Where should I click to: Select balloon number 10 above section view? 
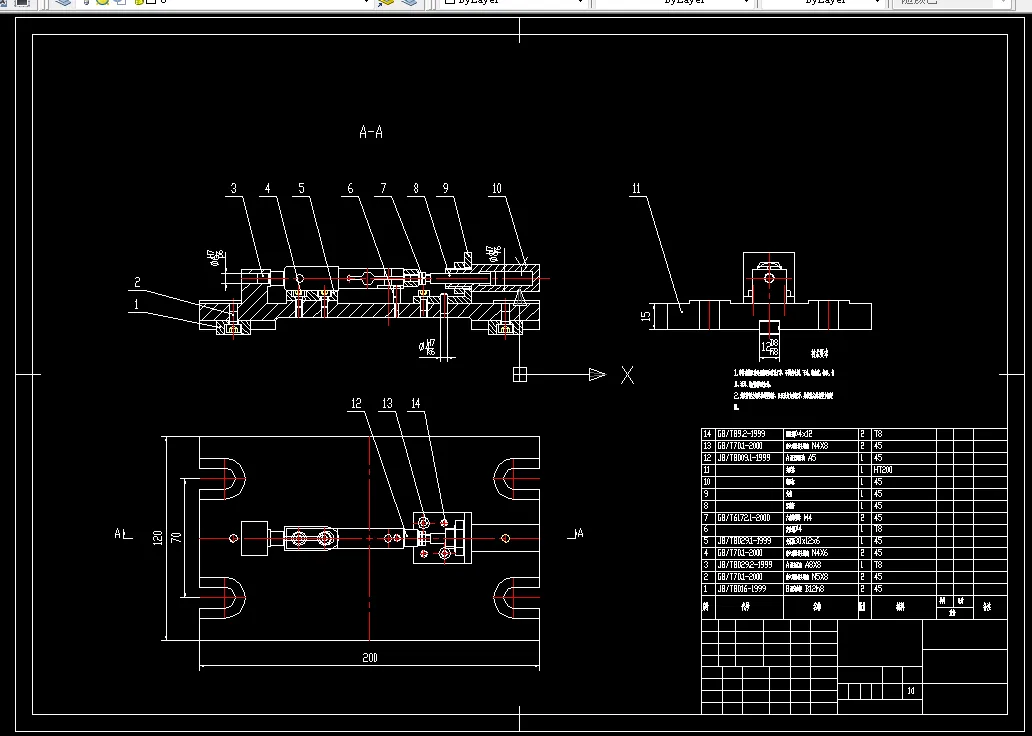[496, 188]
